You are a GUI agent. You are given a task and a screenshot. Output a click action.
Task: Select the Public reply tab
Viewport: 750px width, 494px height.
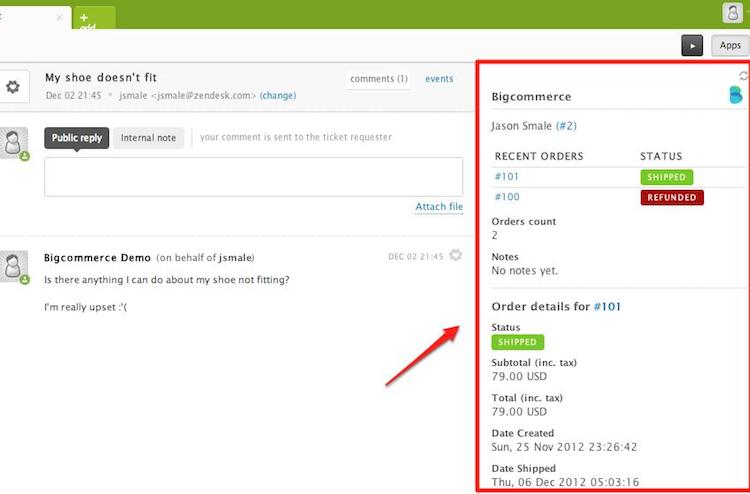[77, 138]
